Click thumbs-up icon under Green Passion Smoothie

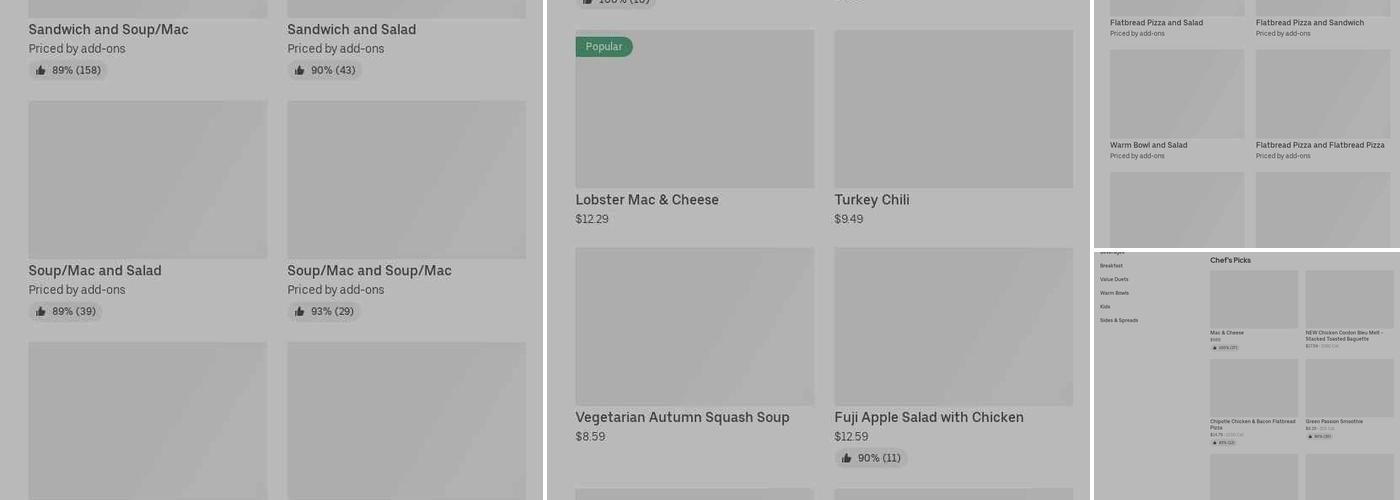click(x=1310, y=437)
